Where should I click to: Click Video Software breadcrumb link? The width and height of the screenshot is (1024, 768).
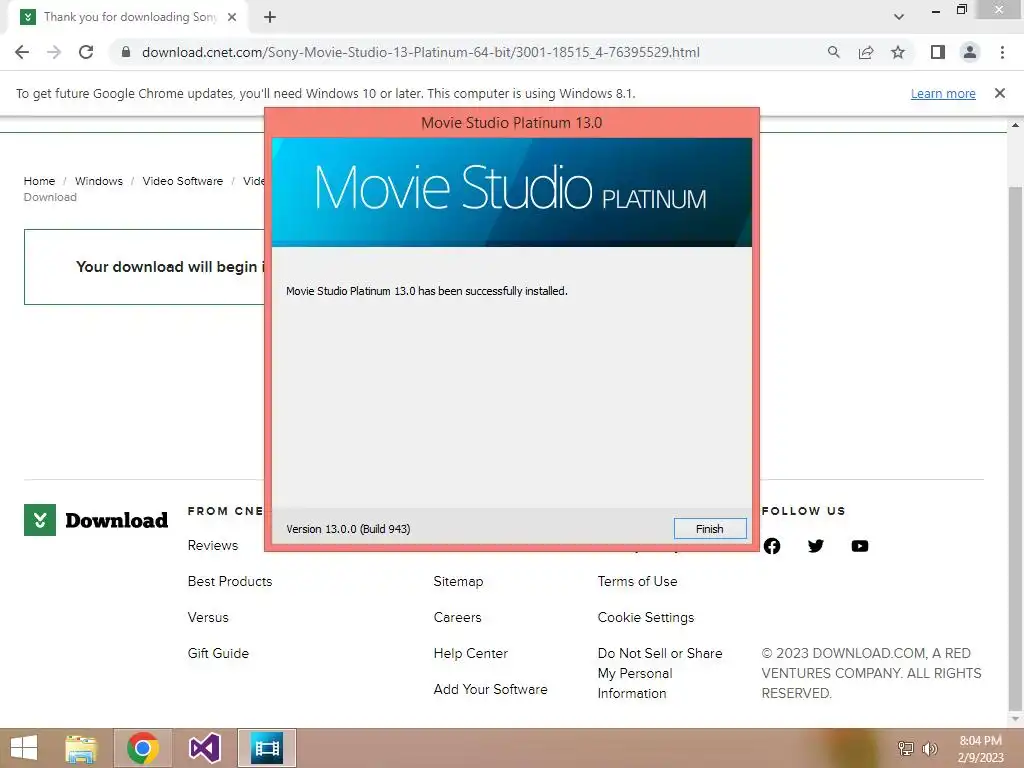click(183, 181)
